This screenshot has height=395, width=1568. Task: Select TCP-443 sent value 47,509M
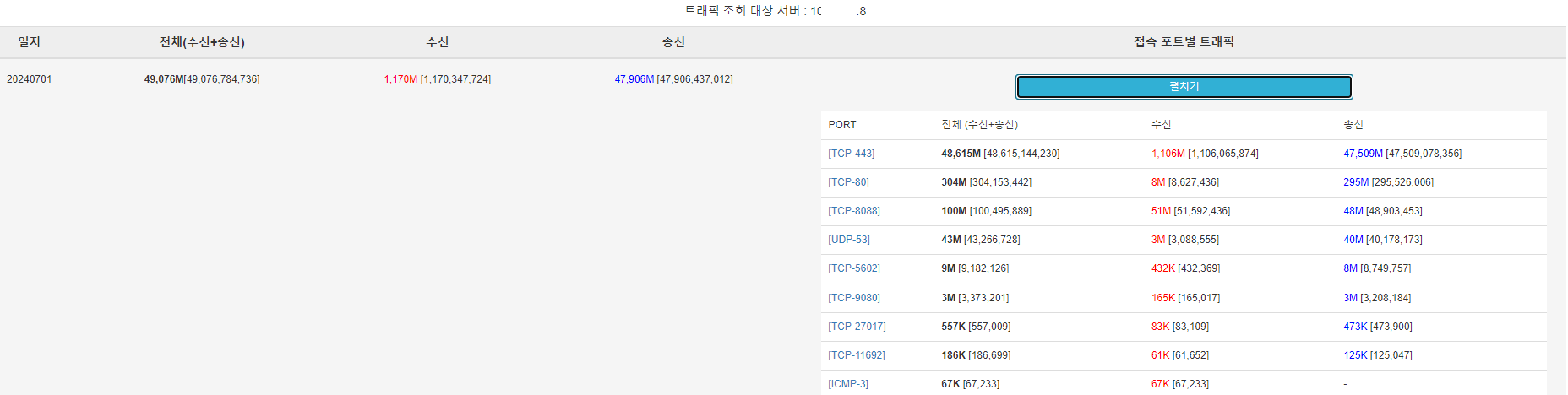(x=1364, y=154)
